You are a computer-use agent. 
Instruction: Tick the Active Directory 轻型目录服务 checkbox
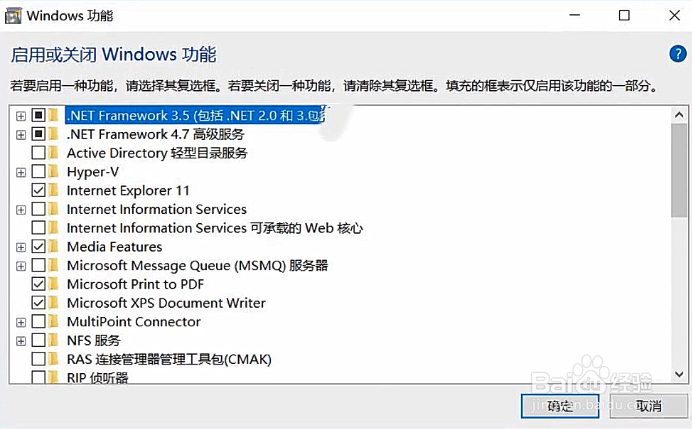pyautogui.click(x=38, y=153)
